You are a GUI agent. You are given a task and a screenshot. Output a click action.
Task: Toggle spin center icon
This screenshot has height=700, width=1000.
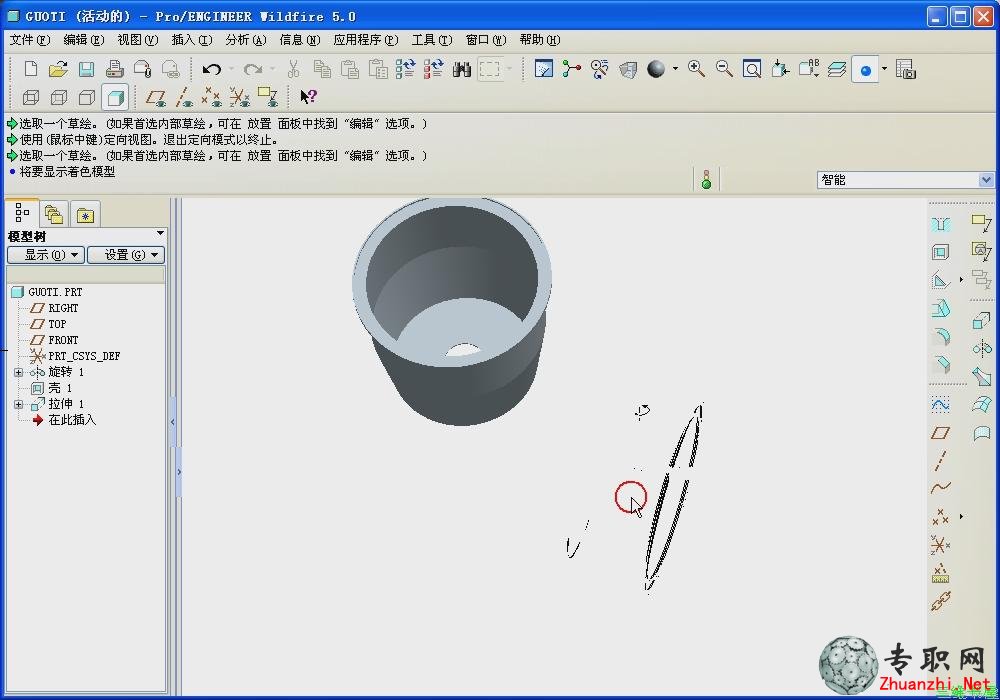tap(571, 69)
